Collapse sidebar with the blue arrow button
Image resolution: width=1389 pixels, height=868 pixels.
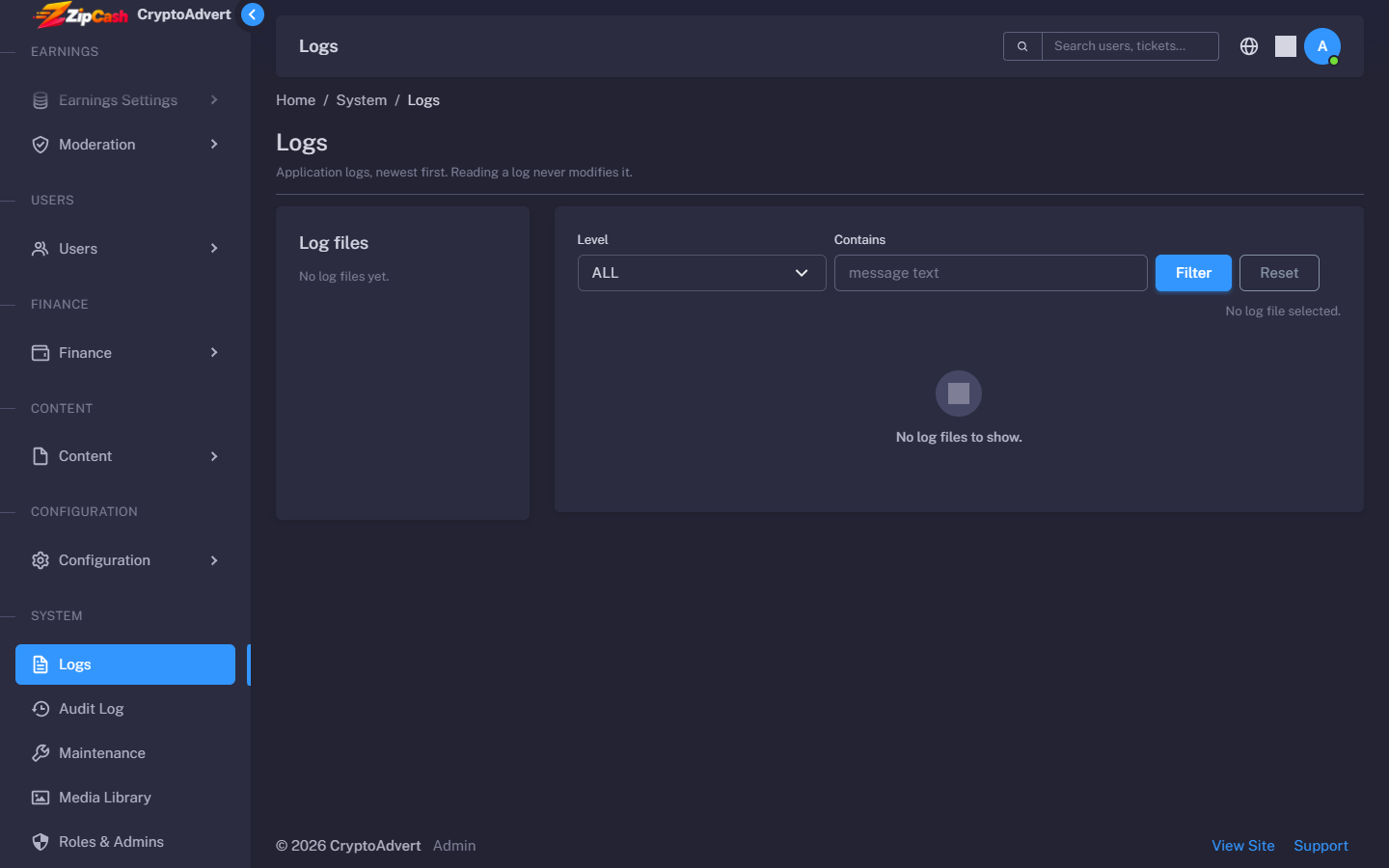point(253,14)
